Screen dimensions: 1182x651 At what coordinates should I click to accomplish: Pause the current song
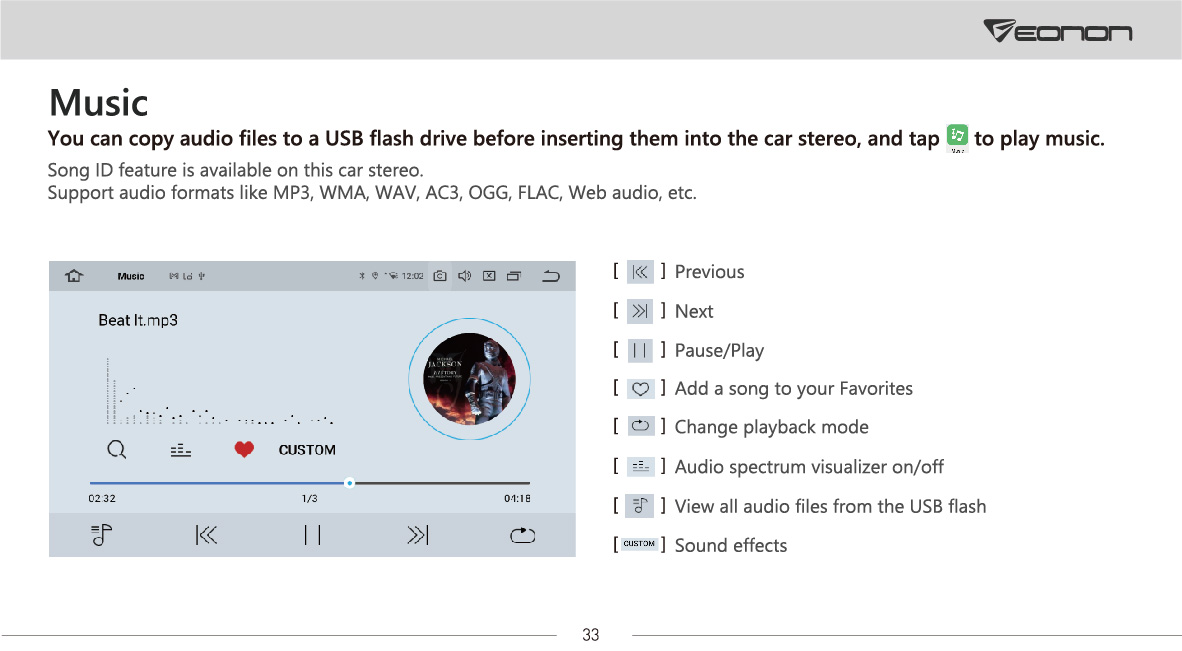click(312, 535)
